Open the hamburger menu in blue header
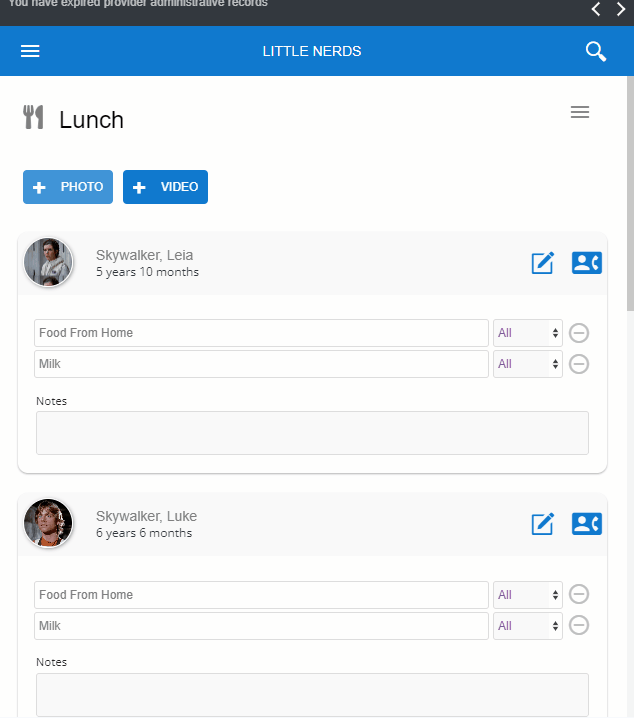This screenshot has height=718, width=634. coord(30,51)
